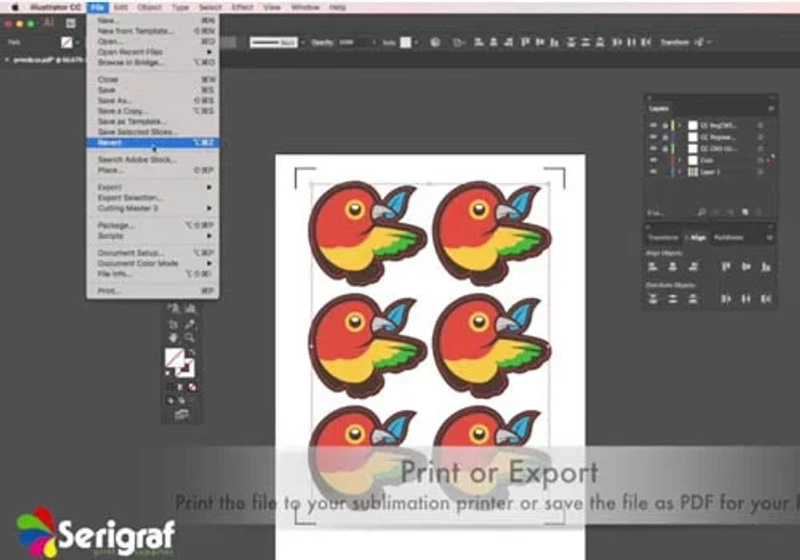Viewport: 800px width, 560px height.
Task: Select the Zoom tool
Action: pos(190,338)
